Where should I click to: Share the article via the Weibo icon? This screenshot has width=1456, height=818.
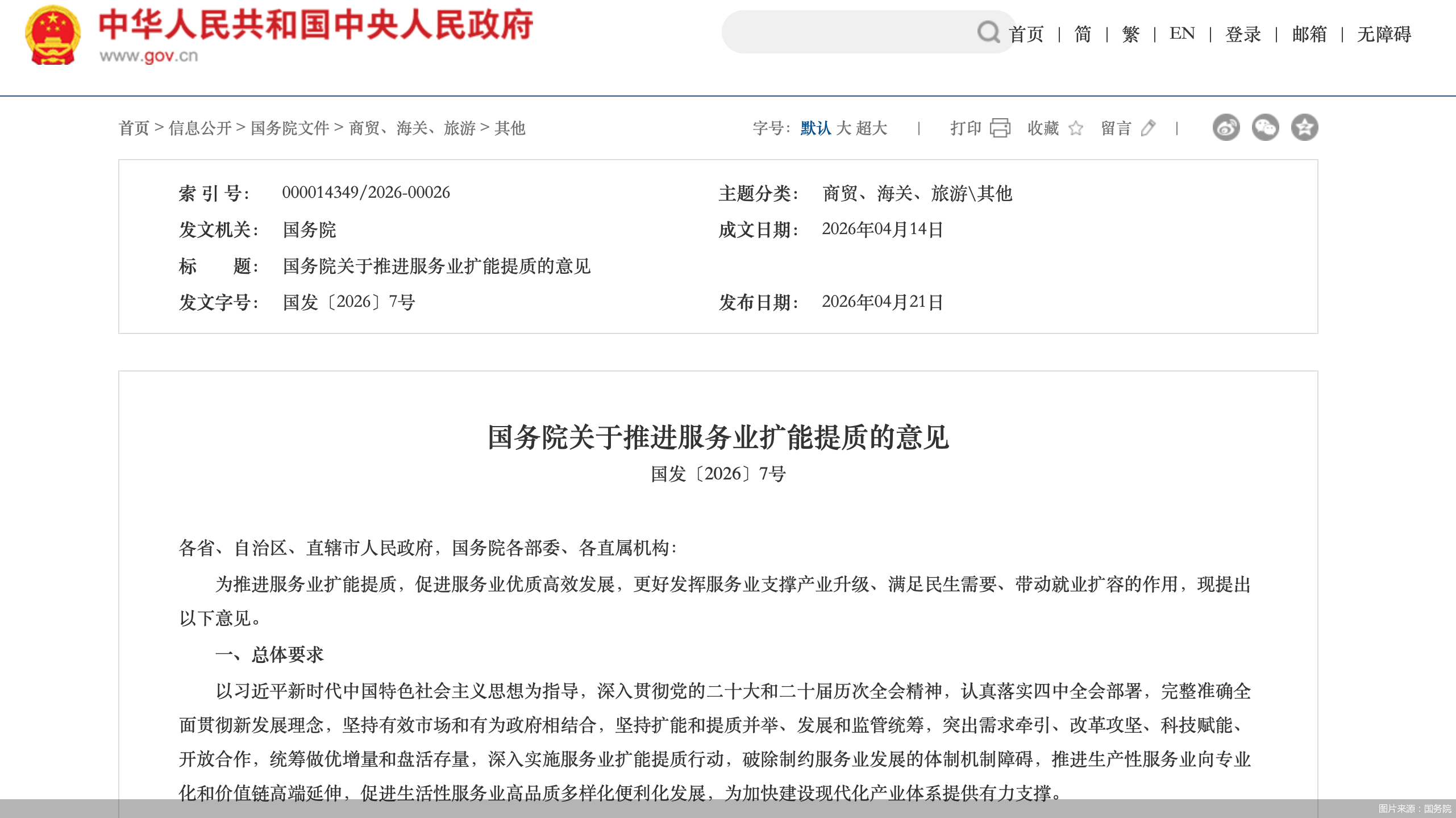click(x=1226, y=128)
